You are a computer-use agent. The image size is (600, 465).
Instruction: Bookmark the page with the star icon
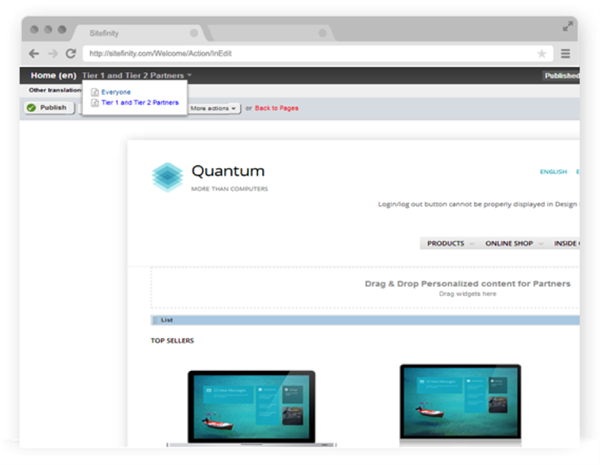(541, 53)
